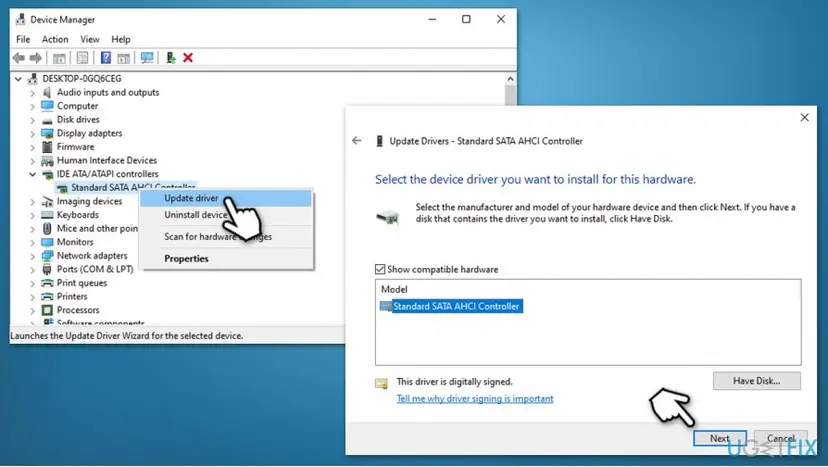Viewport: 828px width, 467px height.
Task: Select the Print queues category icon
Action: pyautogui.click(x=48, y=283)
